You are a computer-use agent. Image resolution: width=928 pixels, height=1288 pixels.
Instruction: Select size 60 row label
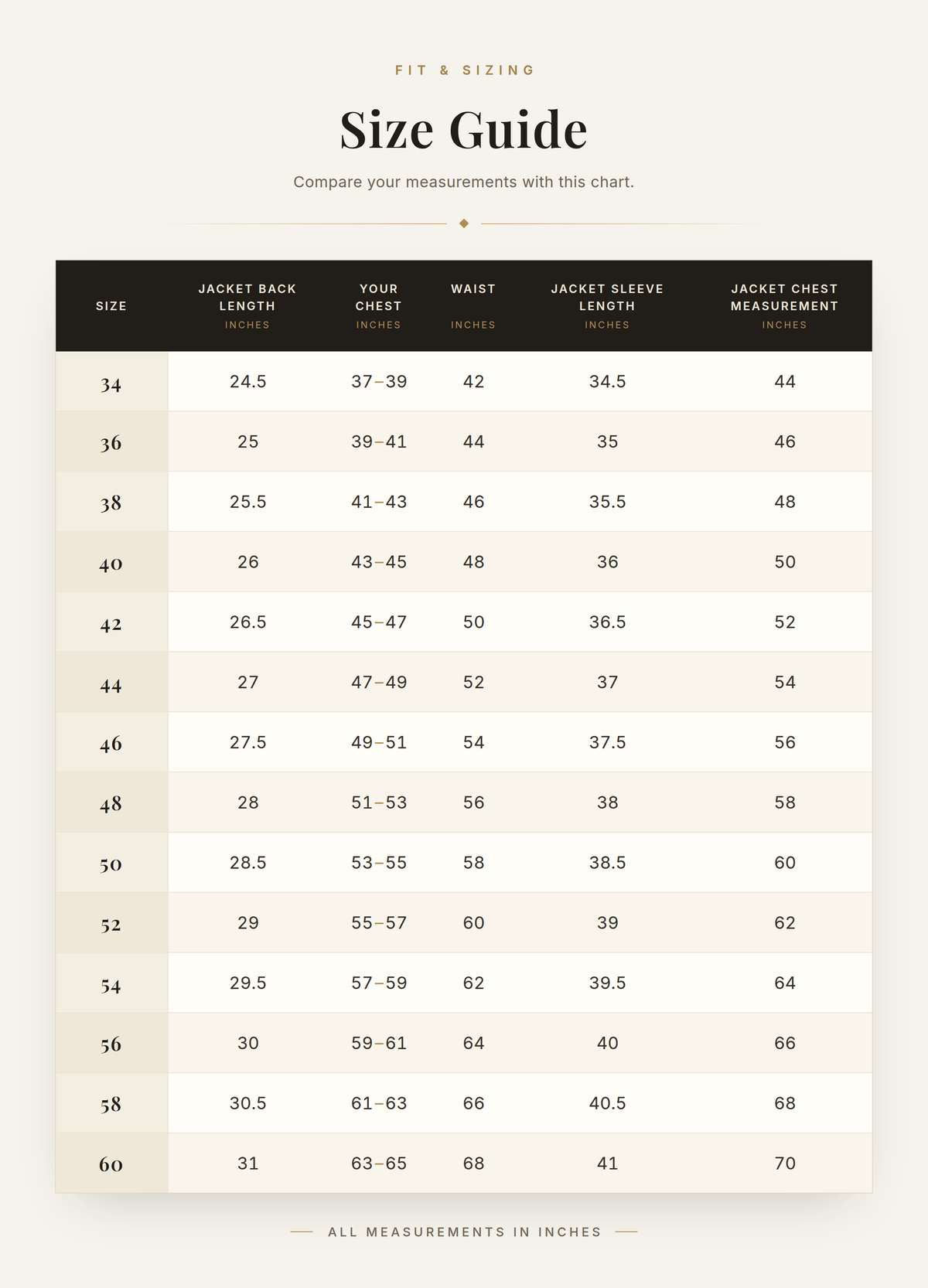coord(111,1164)
